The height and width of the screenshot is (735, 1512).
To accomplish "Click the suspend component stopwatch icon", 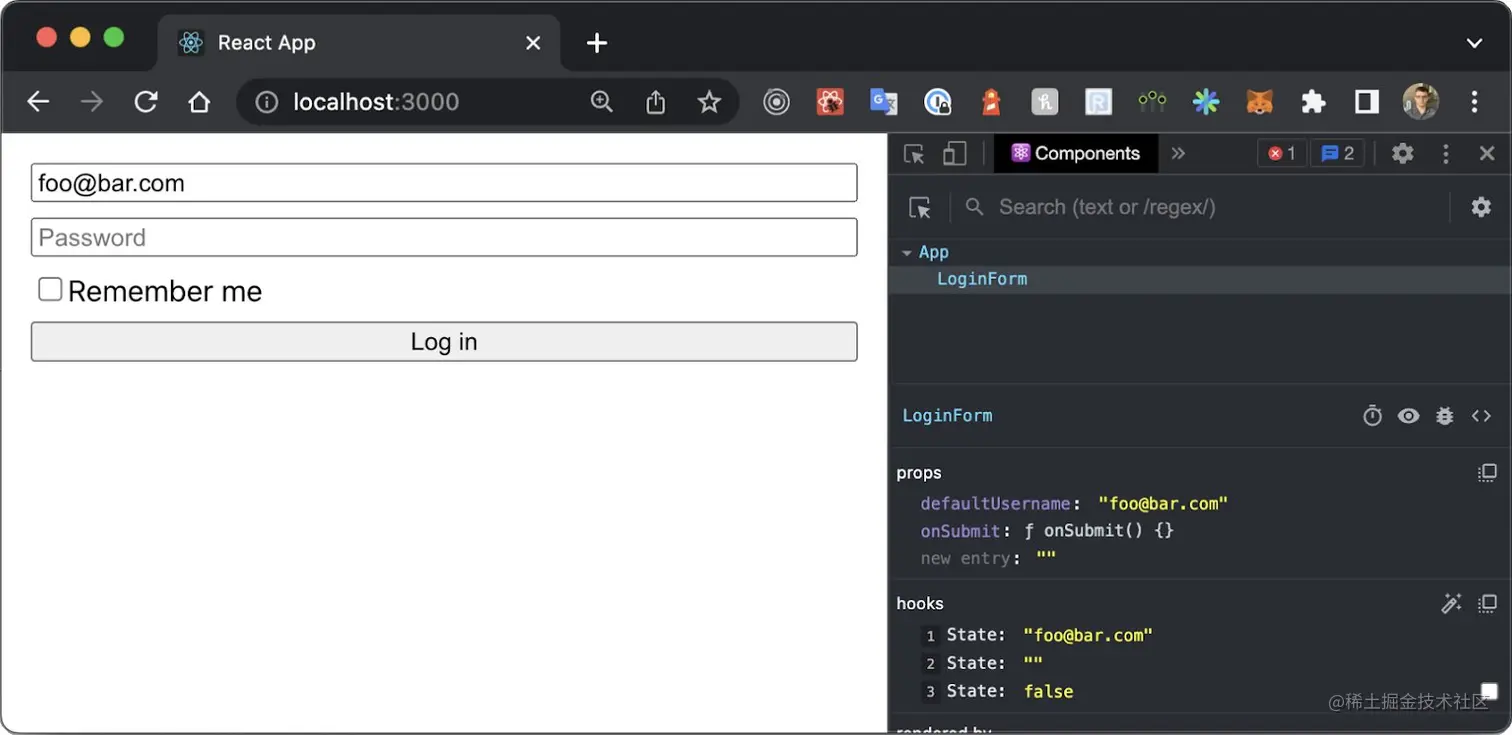I will [x=1372, y=416].
